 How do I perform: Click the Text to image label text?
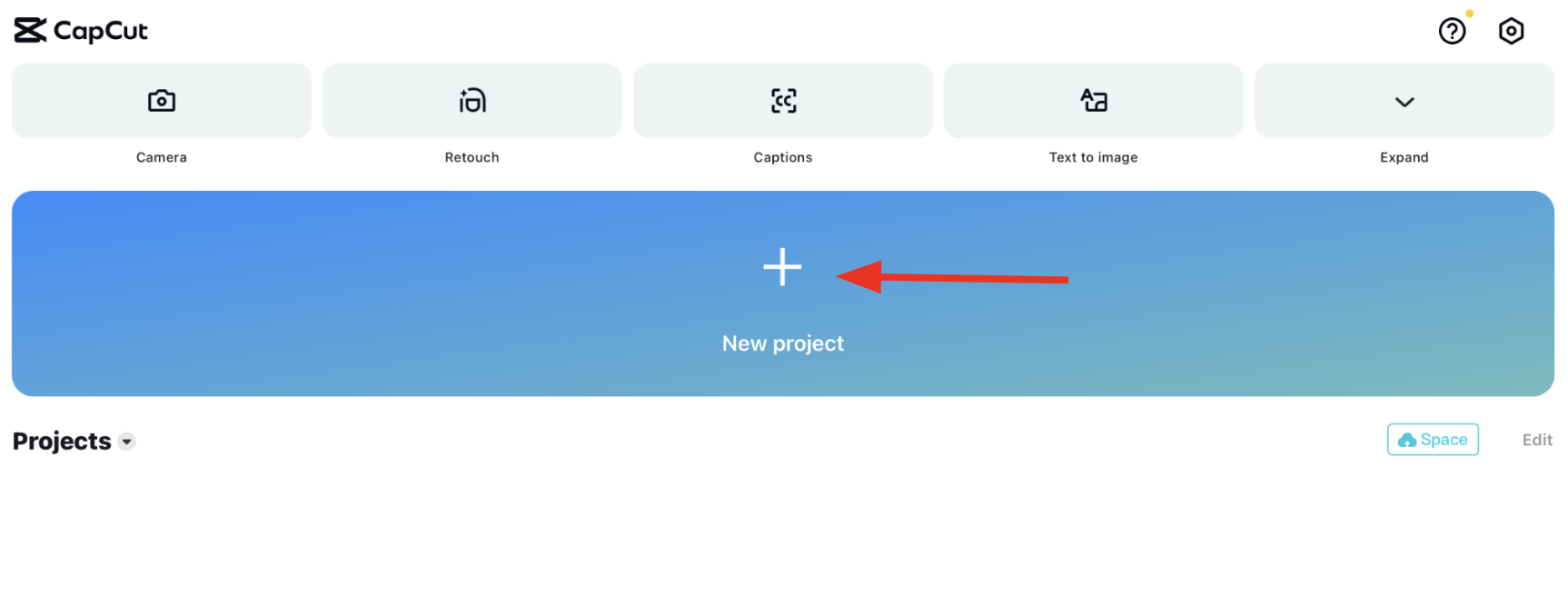1093,156
